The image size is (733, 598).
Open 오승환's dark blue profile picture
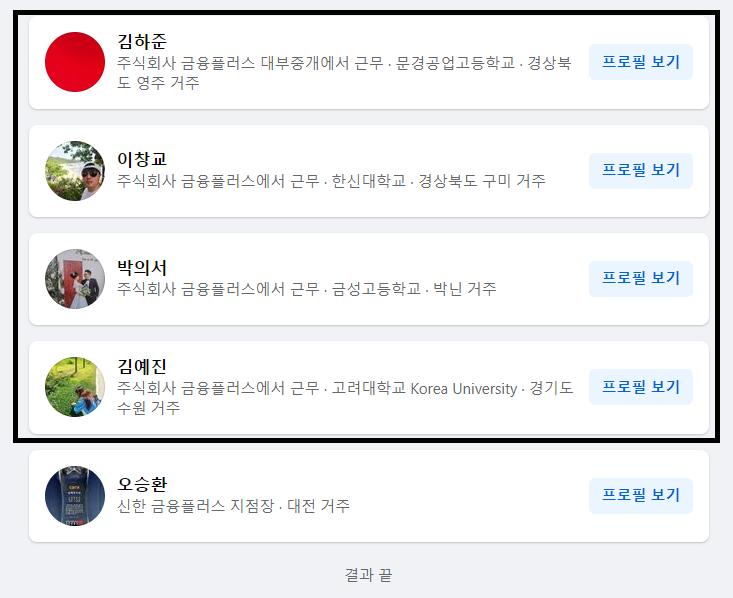pyautogui.click(x=75, y=496)
